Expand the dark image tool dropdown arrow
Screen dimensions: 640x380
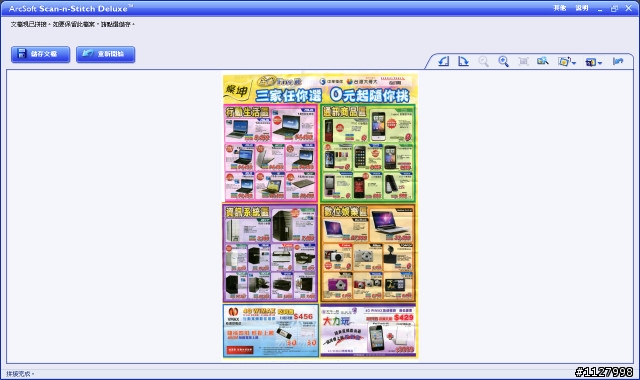pos(600,63)
